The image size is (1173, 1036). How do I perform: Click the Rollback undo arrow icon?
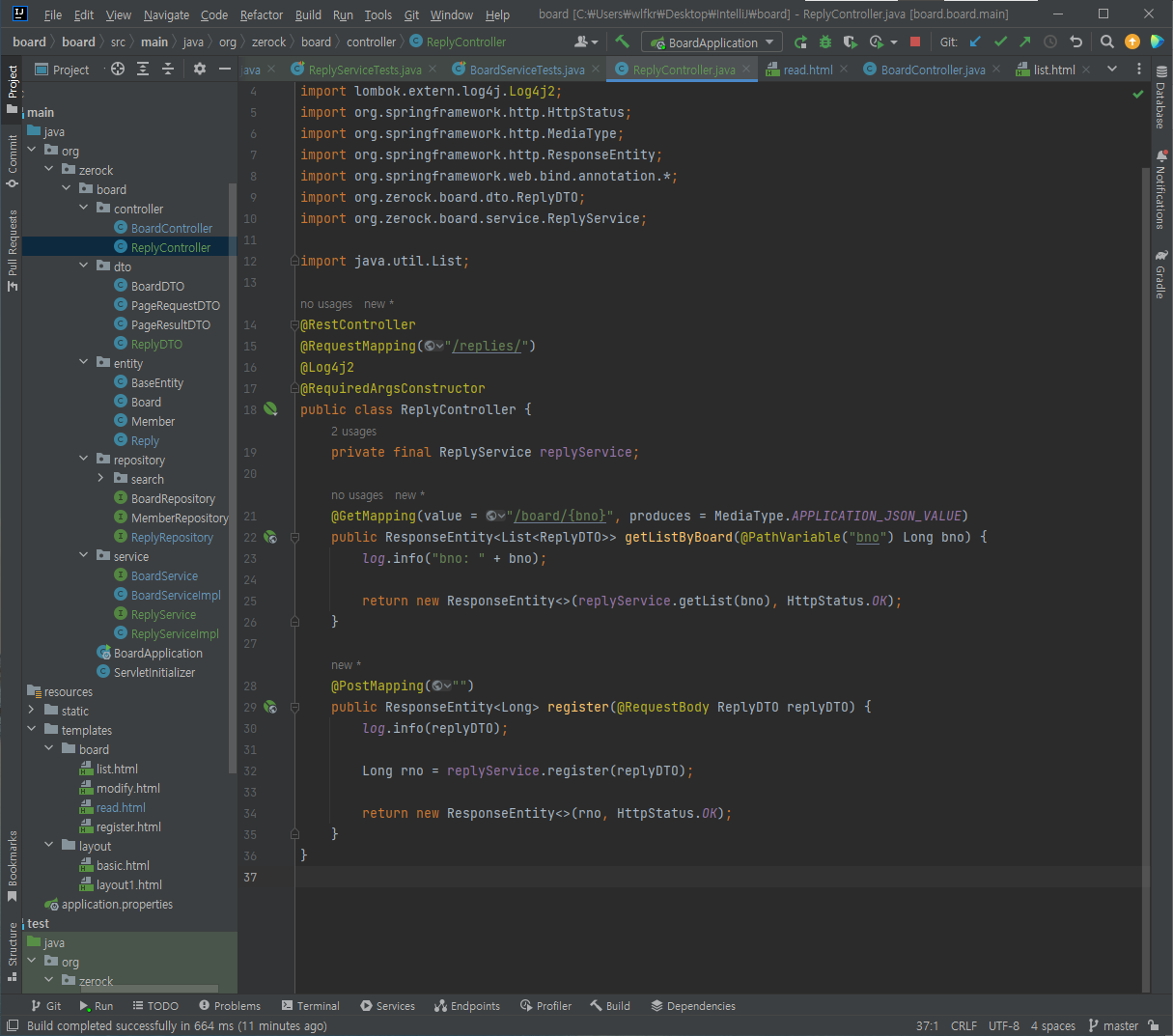(x=1075, y=42)
